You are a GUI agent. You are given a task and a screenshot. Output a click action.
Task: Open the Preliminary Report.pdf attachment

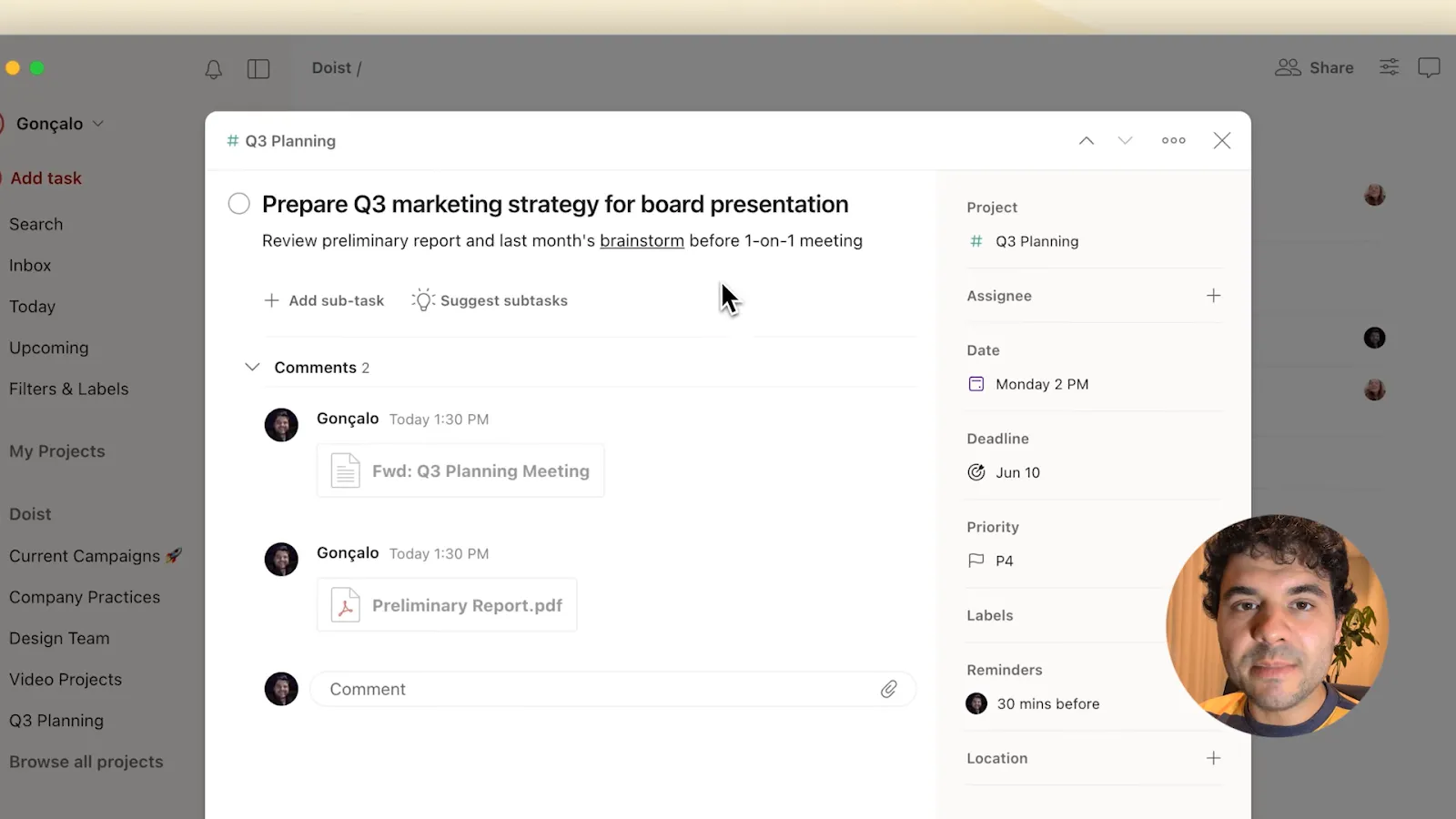pyautogui.click(x=447, y=605)
